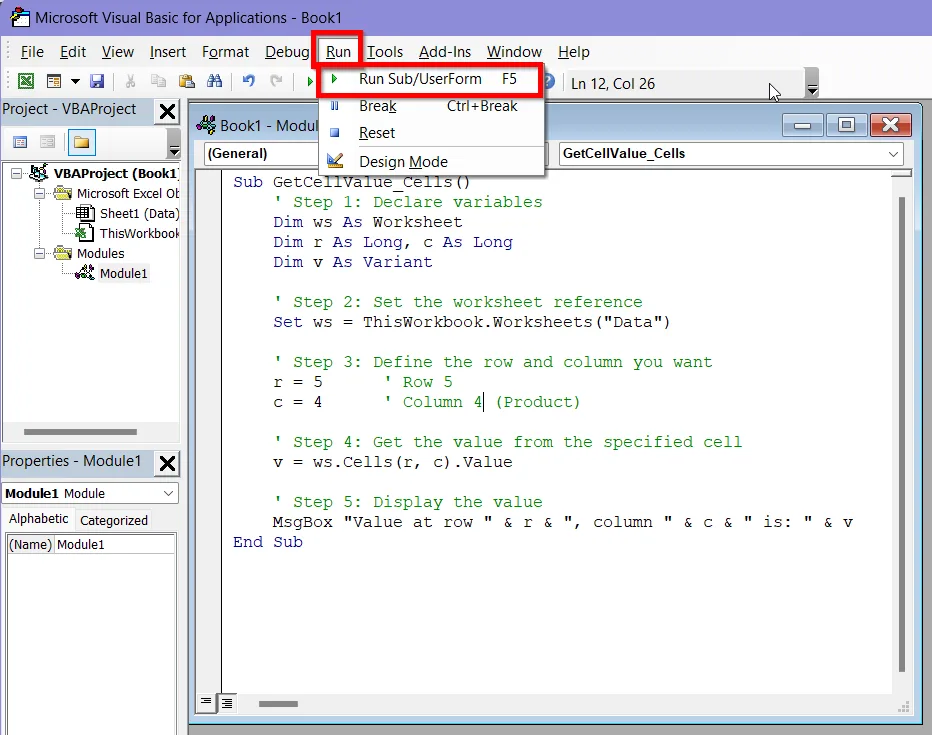
Task: Choose Run Sub/UserForm F5 menu item
Action: pyautogui.click(x=431, y=79)
